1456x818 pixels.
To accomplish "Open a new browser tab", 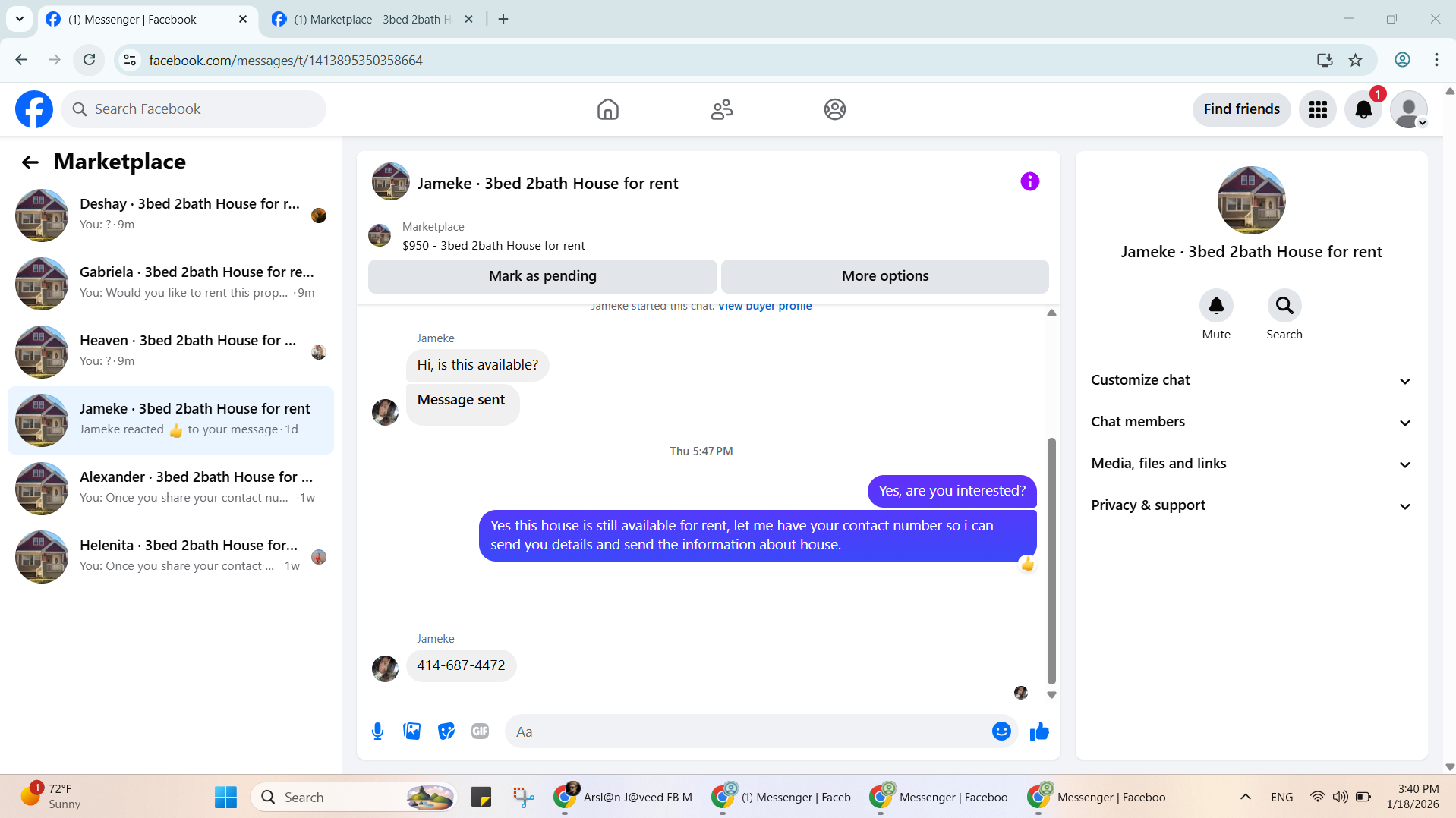I will pos(503,19).
